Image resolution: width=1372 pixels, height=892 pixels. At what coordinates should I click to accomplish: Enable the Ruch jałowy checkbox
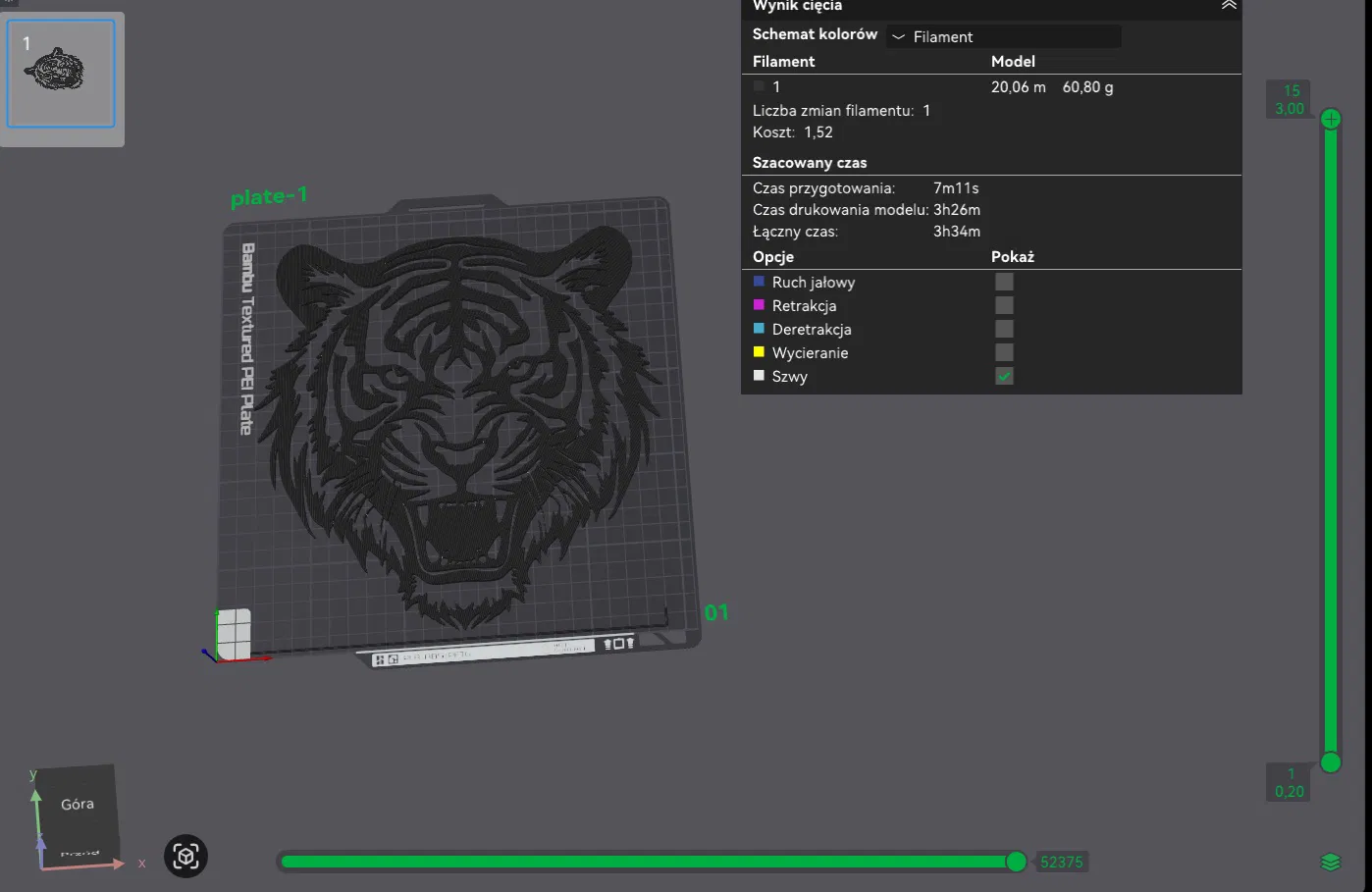pyautogui.click(x=1004, y=282)
